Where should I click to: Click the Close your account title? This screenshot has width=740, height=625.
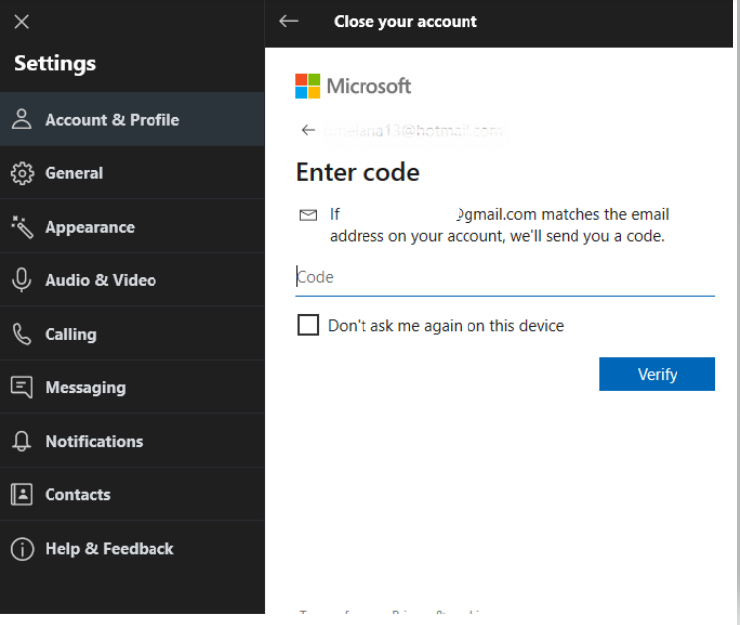[x=405, y=22]
